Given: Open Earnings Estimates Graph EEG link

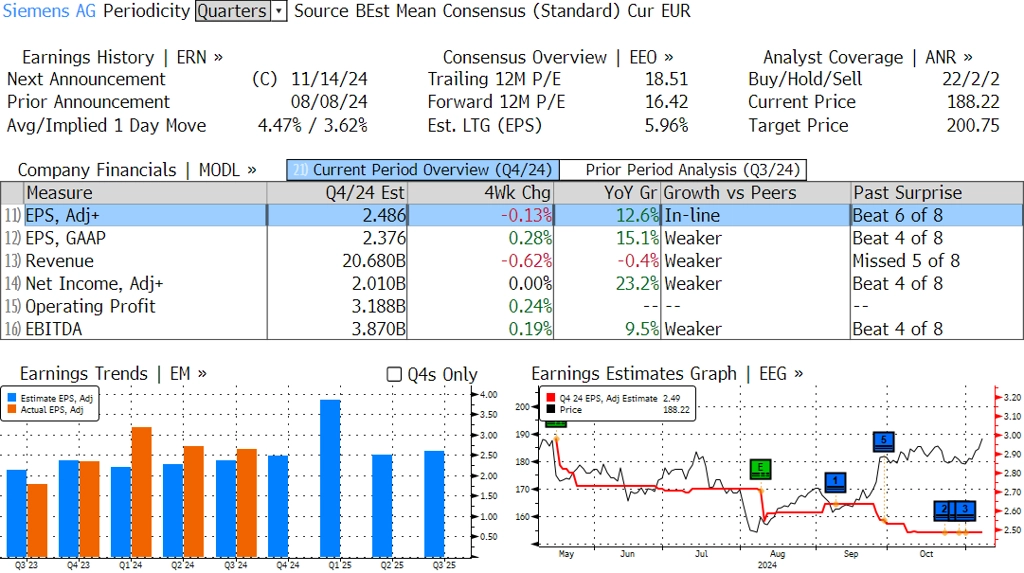Looking at the screenshot, I should [x=667, y=374].
